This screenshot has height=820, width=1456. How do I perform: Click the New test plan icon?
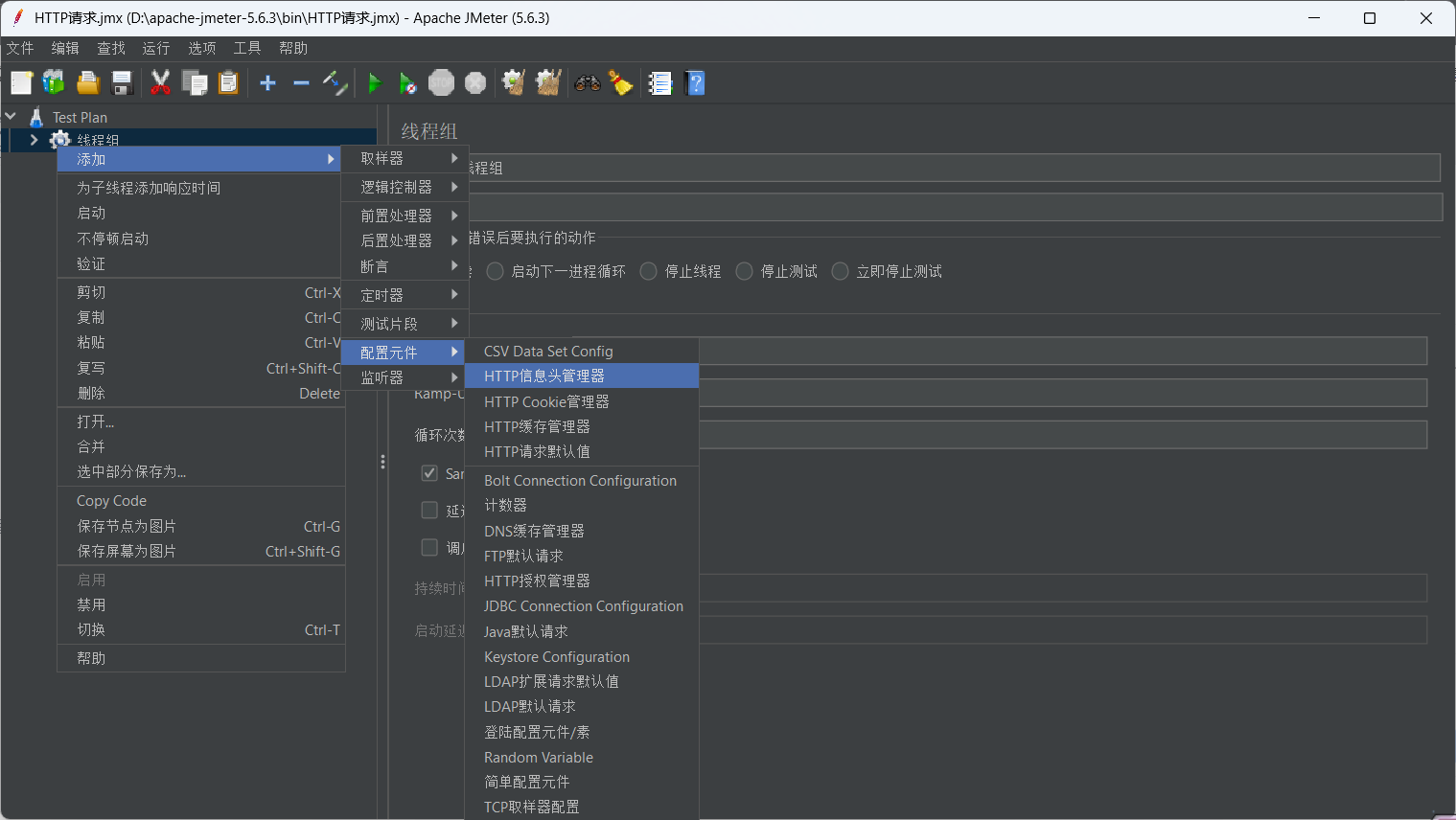click(x=21, y=83)
